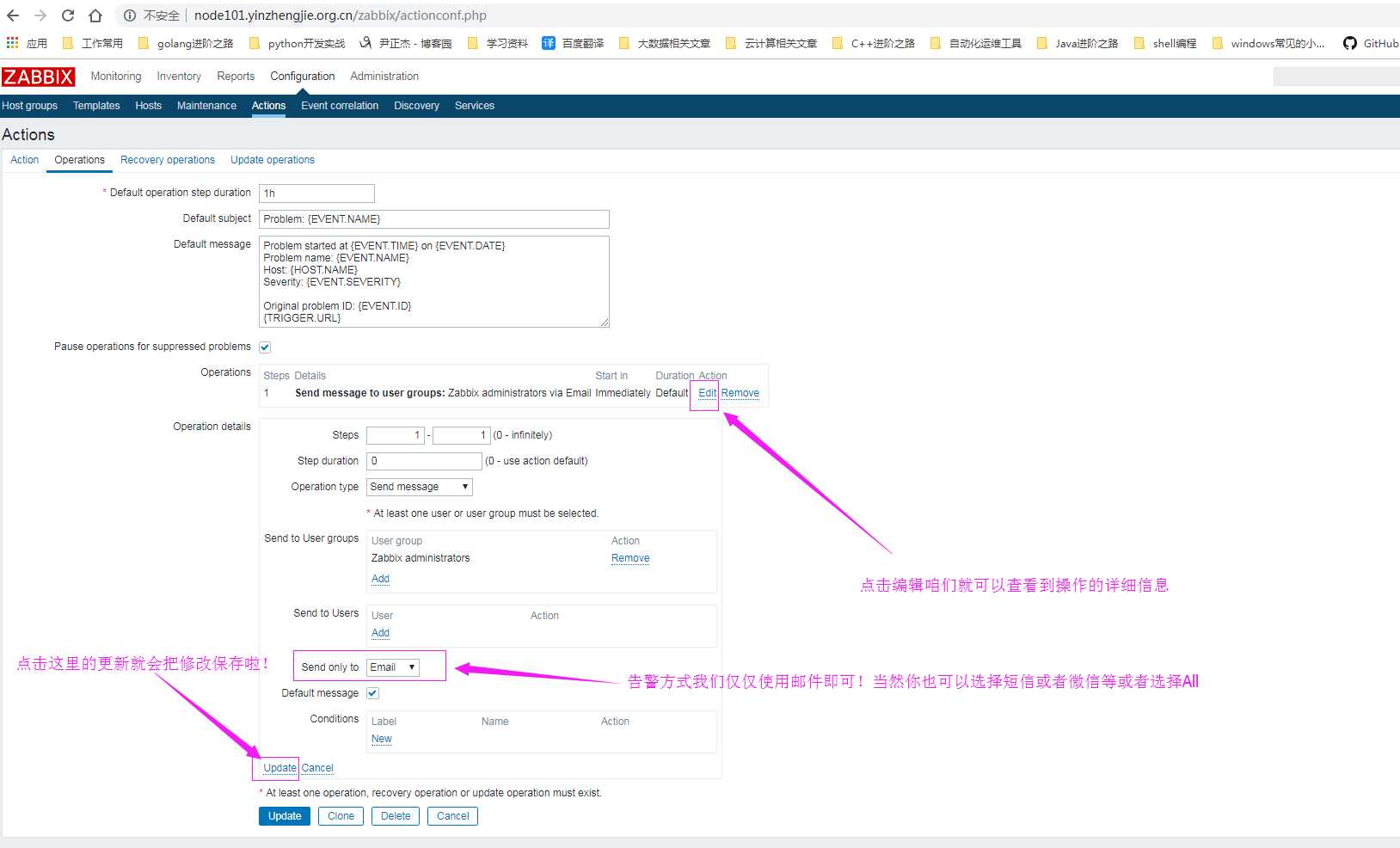The image size is (1400, 848).
Task: Open the 尹正杰 - 博客园 bookmark
Action: pyautogui.click(x=406, y=43)
